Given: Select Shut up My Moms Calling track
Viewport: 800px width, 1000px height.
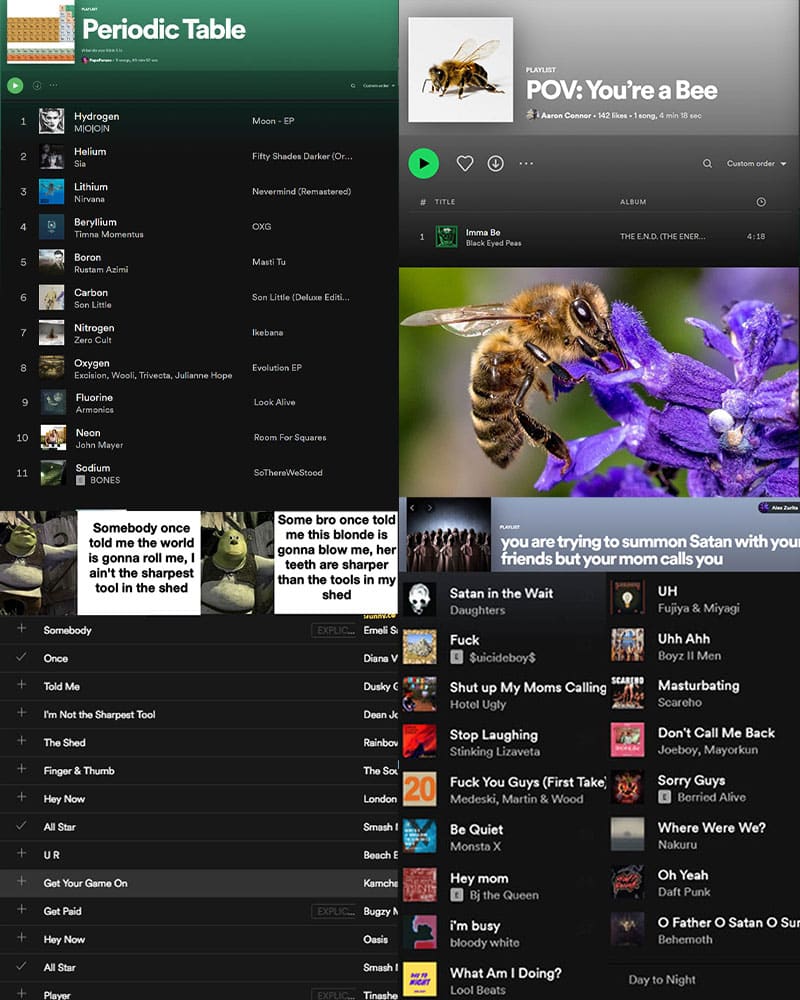Looking at the screenshot, I should (504, 695).
